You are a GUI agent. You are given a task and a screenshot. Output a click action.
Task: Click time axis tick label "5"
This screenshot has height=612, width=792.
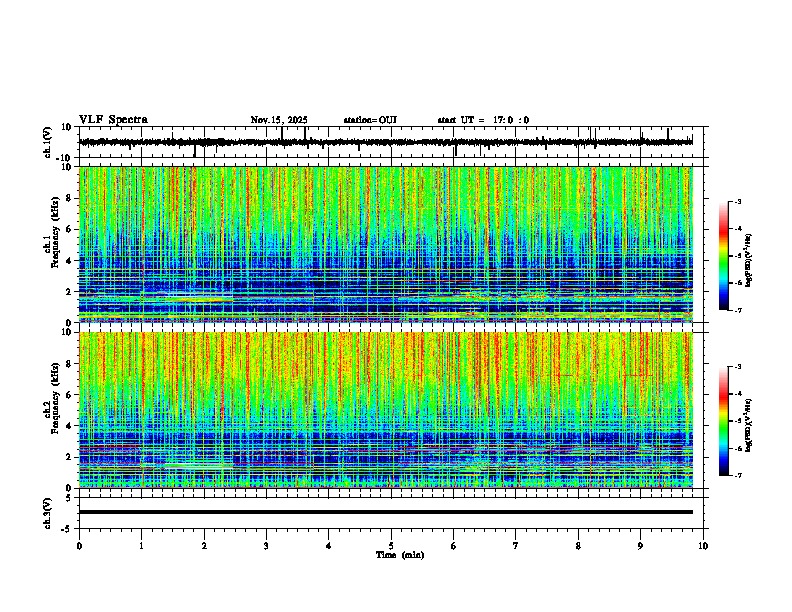(391, 546)
